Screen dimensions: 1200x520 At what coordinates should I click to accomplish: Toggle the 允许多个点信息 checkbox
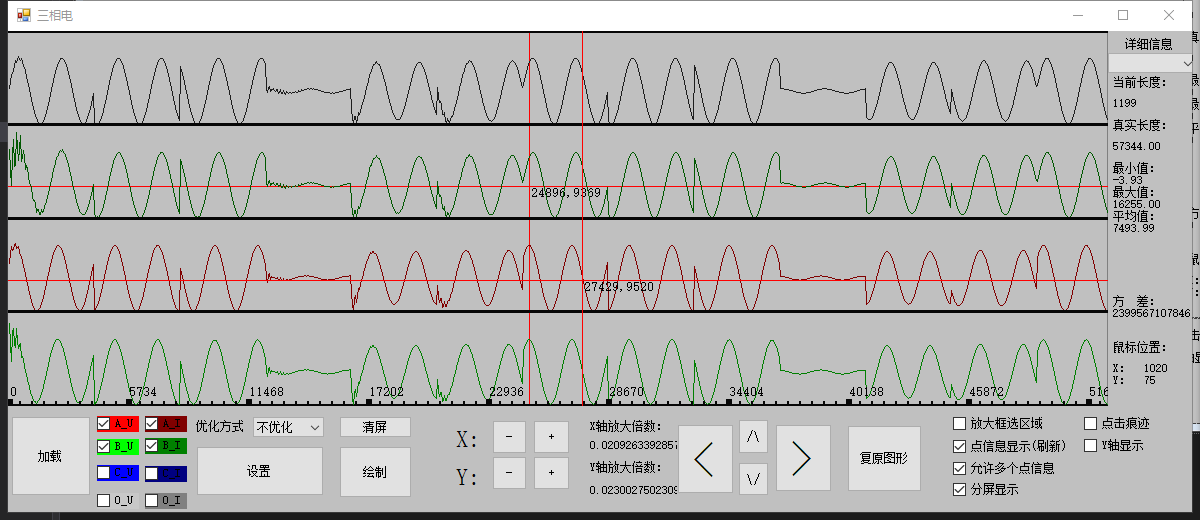pyautogui.click(x=960, y=467)
